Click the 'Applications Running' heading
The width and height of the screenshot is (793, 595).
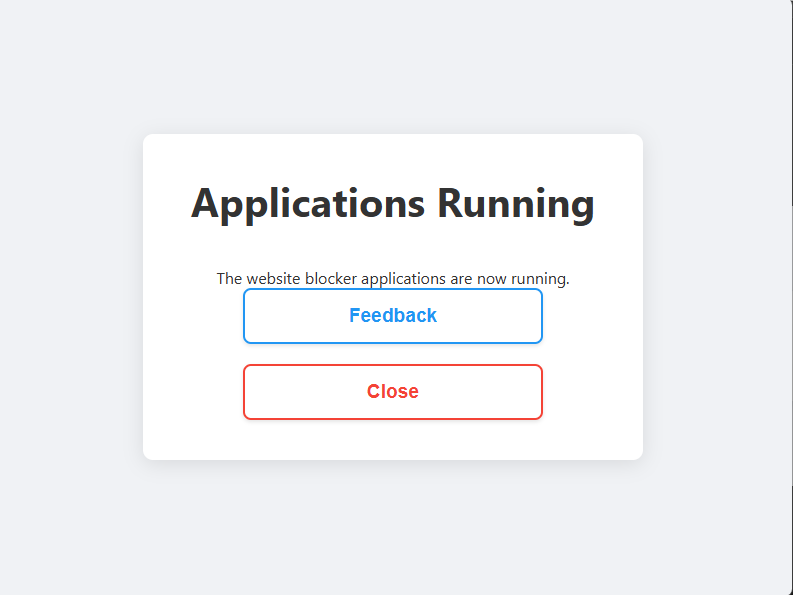pyautogui.click(x=393, y=203)
